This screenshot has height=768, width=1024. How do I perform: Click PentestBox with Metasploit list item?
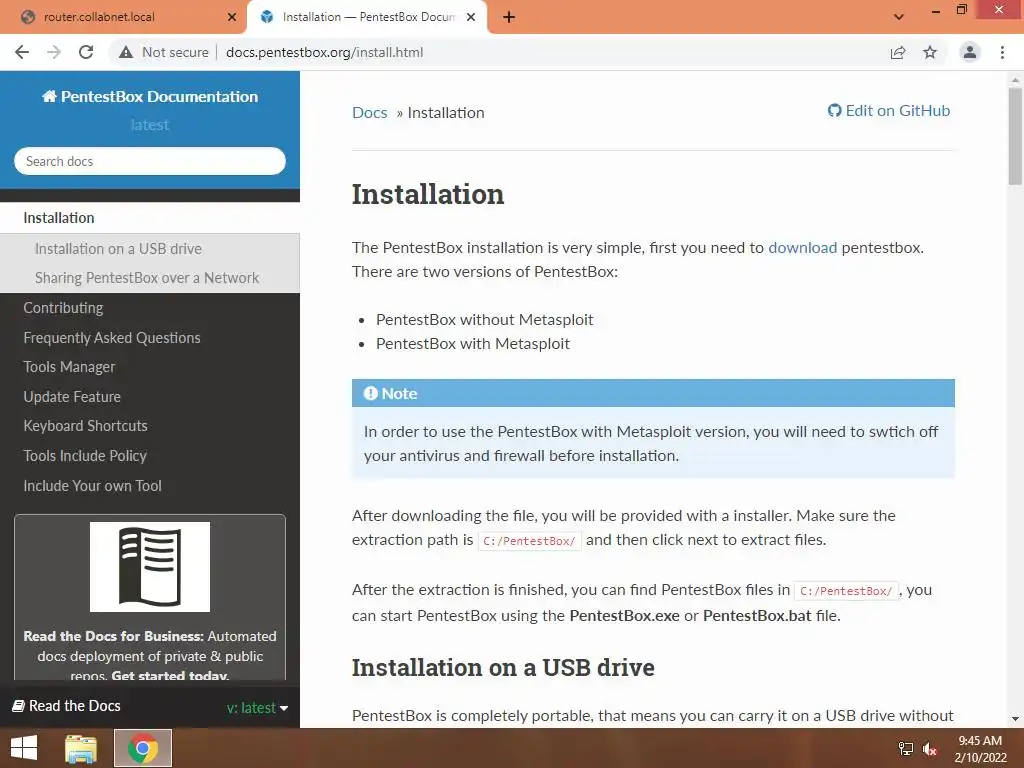(473, 344)
